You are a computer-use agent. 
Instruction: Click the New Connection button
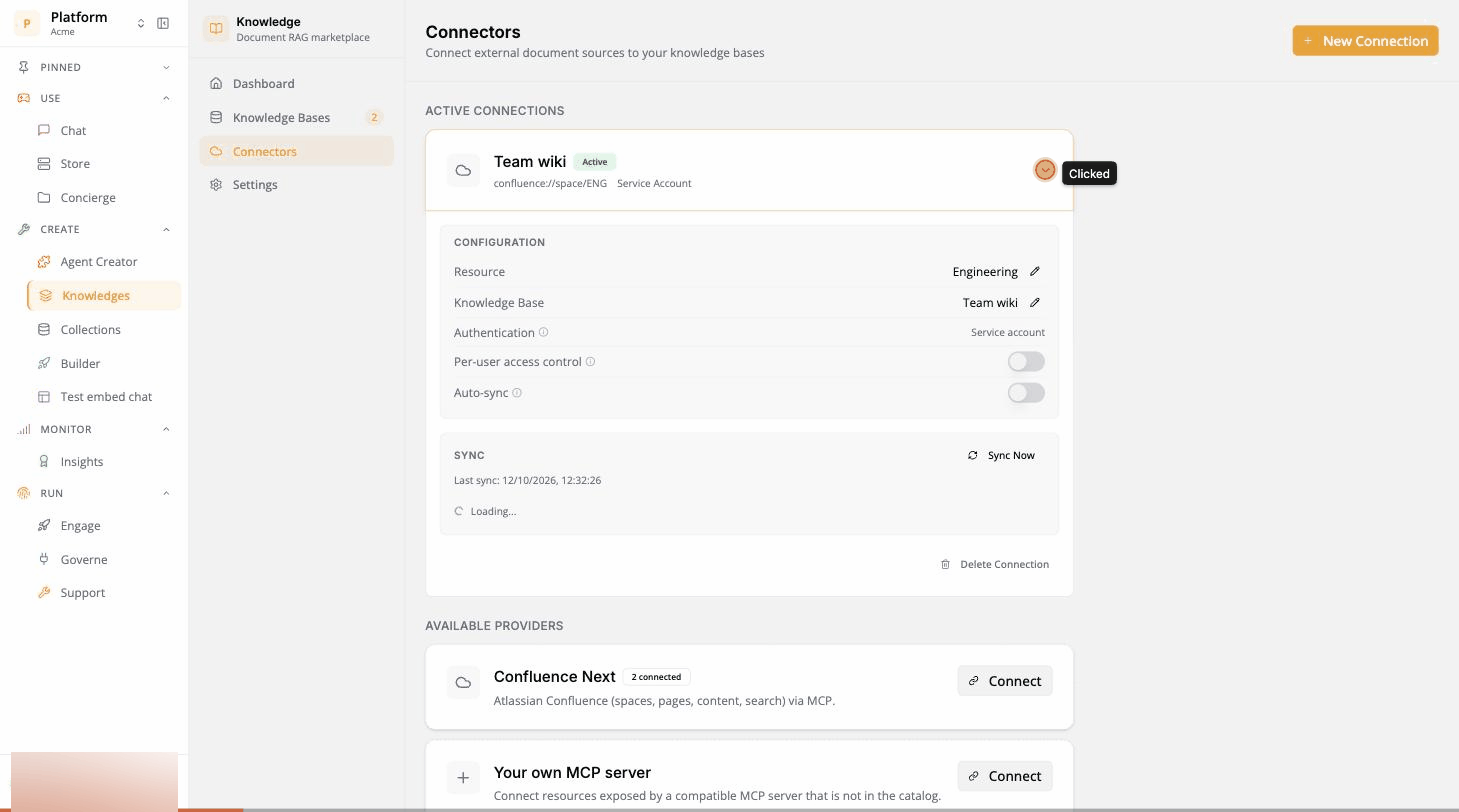coord(1365,41)
